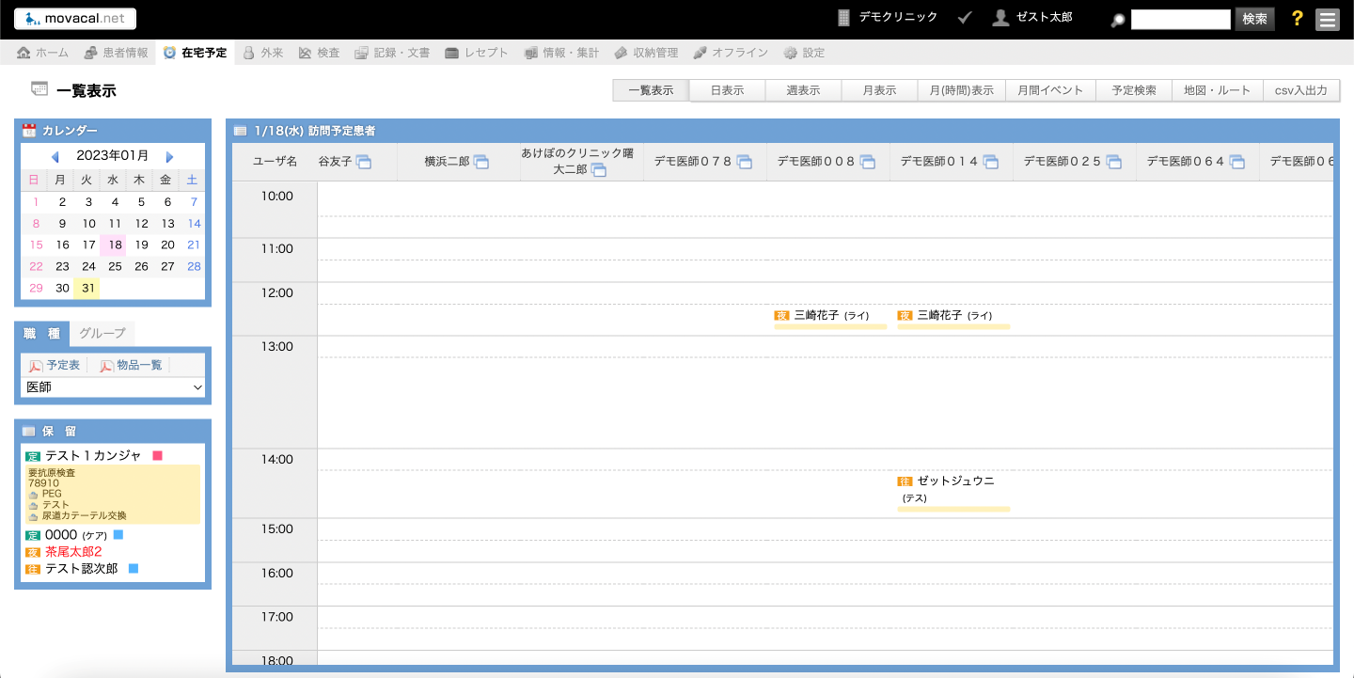Open the レセプト menu
The height and width of the screenshot is (678, 1354).
point(477,53)
